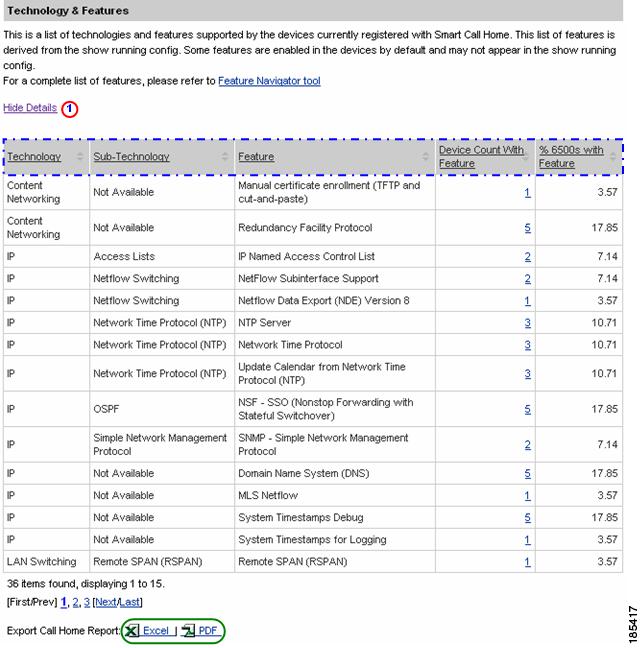Open device count for Redundancy Facility Protocol

[527, 228]
